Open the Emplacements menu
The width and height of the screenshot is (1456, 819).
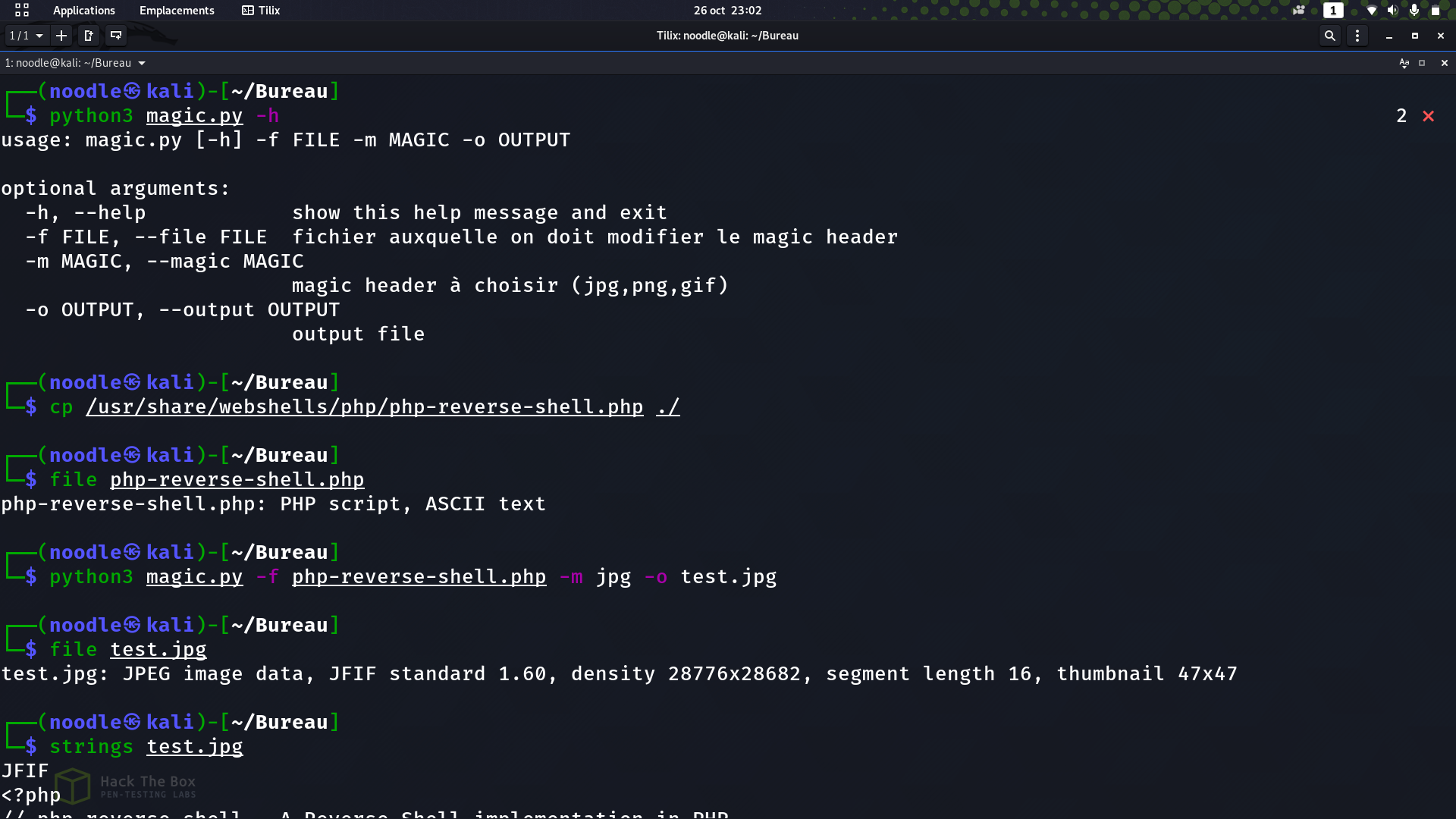[x=177, y=10]
